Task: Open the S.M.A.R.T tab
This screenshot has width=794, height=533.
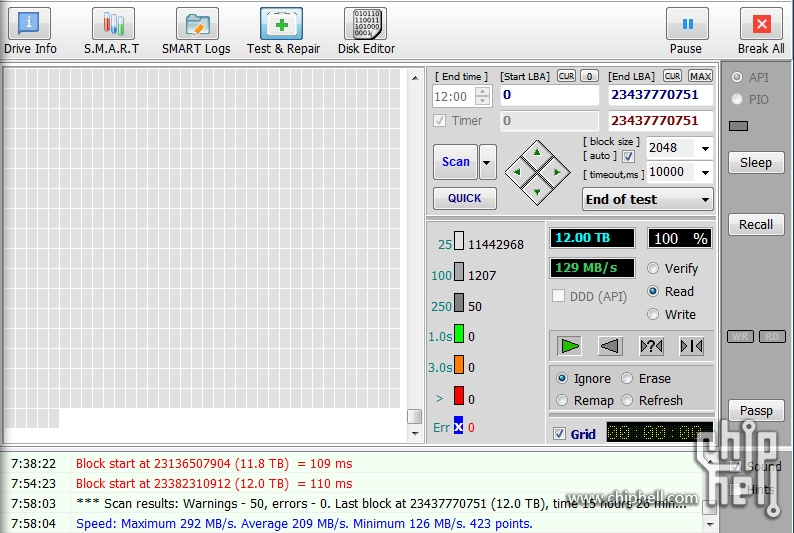Action: pyautogui.click(x=112, y=30)
